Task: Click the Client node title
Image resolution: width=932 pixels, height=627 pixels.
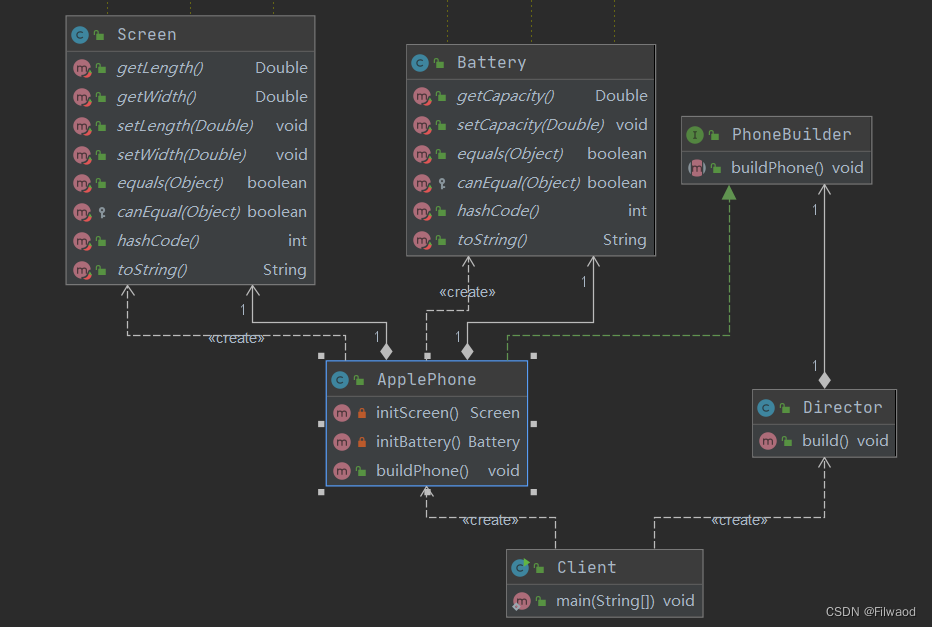Action: (x=587, y=568)
